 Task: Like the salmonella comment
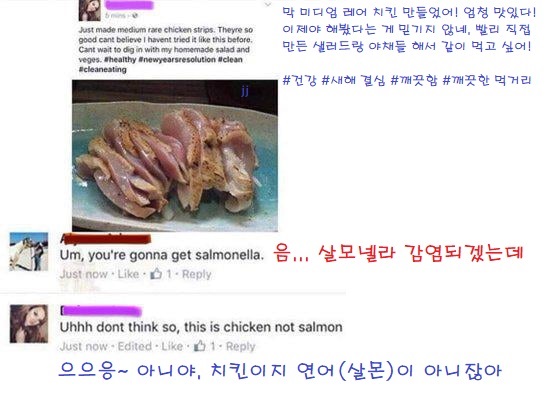click(128, 274)
